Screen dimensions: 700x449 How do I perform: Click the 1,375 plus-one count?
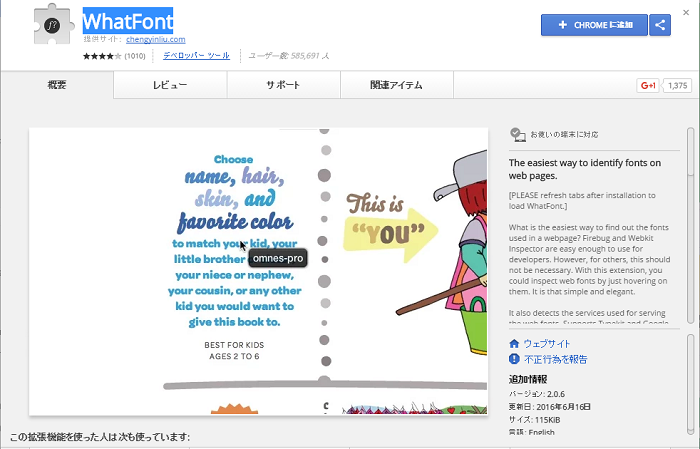(678, 85)
